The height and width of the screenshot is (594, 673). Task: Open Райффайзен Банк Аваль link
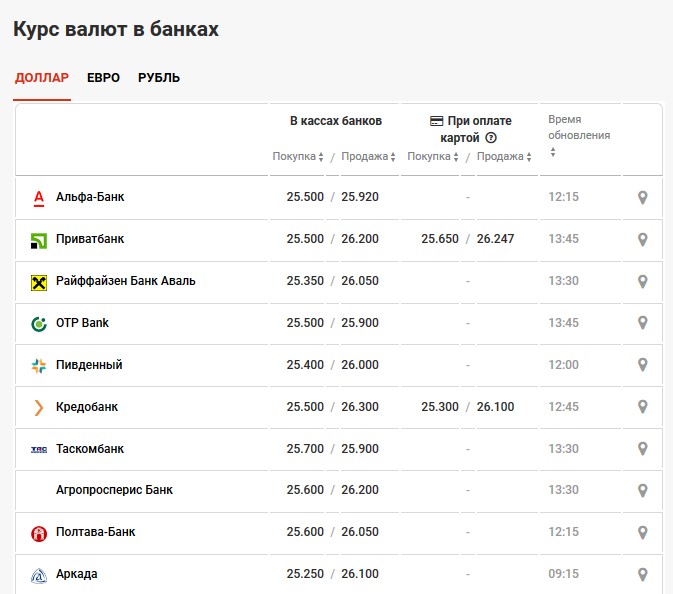pyautogui.click(x=126, y=281)
